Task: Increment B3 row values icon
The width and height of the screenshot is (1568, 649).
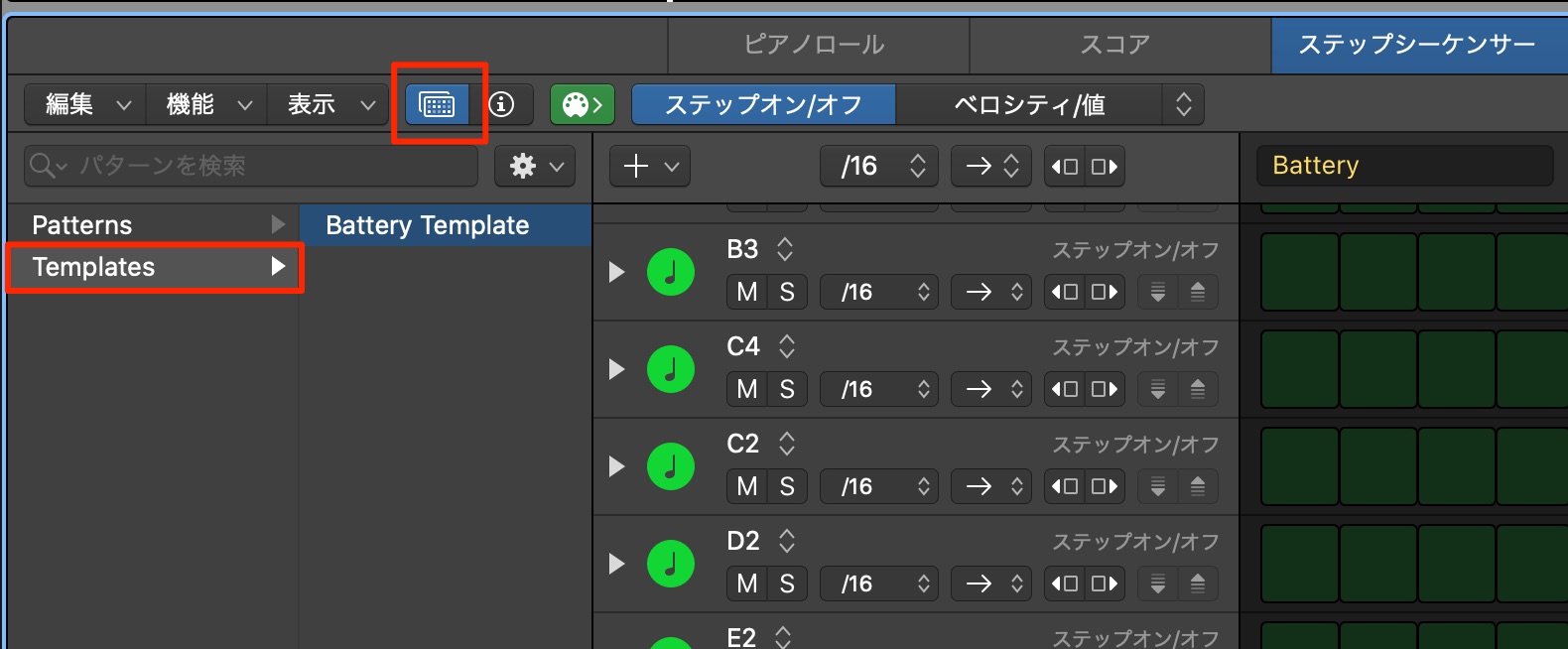Action: click(1198, 292)
